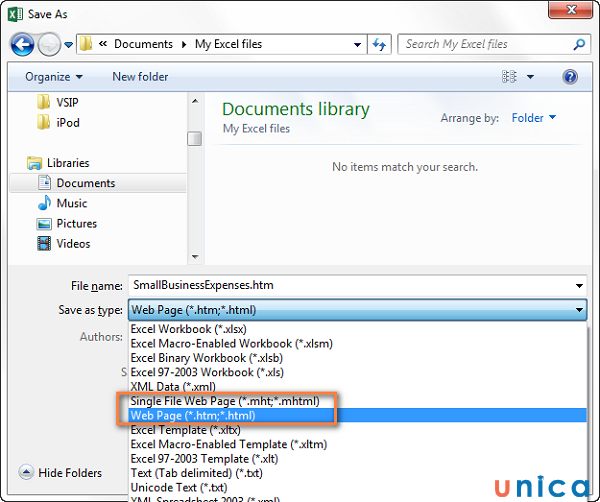Close the Save As dialog
The height and width of the screenshot is (502, 600).
(x=571, y=10)
